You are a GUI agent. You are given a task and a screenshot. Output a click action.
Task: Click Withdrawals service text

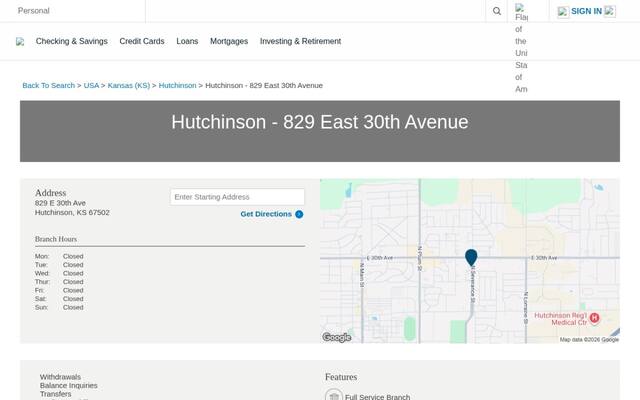pyautogui.click(x=60, y=377)
